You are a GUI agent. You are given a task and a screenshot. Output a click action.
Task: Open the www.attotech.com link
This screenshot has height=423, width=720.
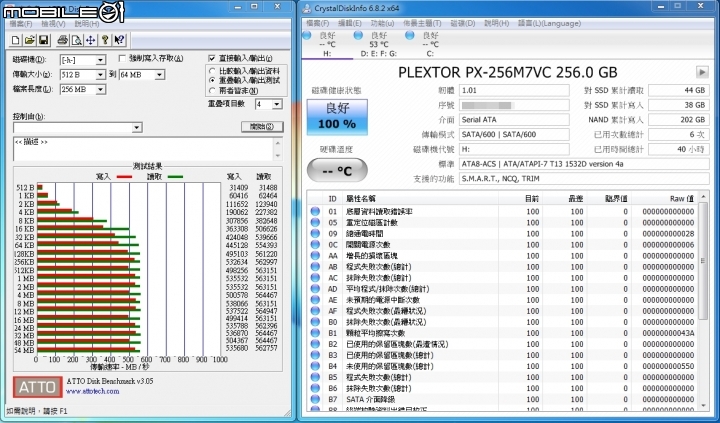pos(92,391)
